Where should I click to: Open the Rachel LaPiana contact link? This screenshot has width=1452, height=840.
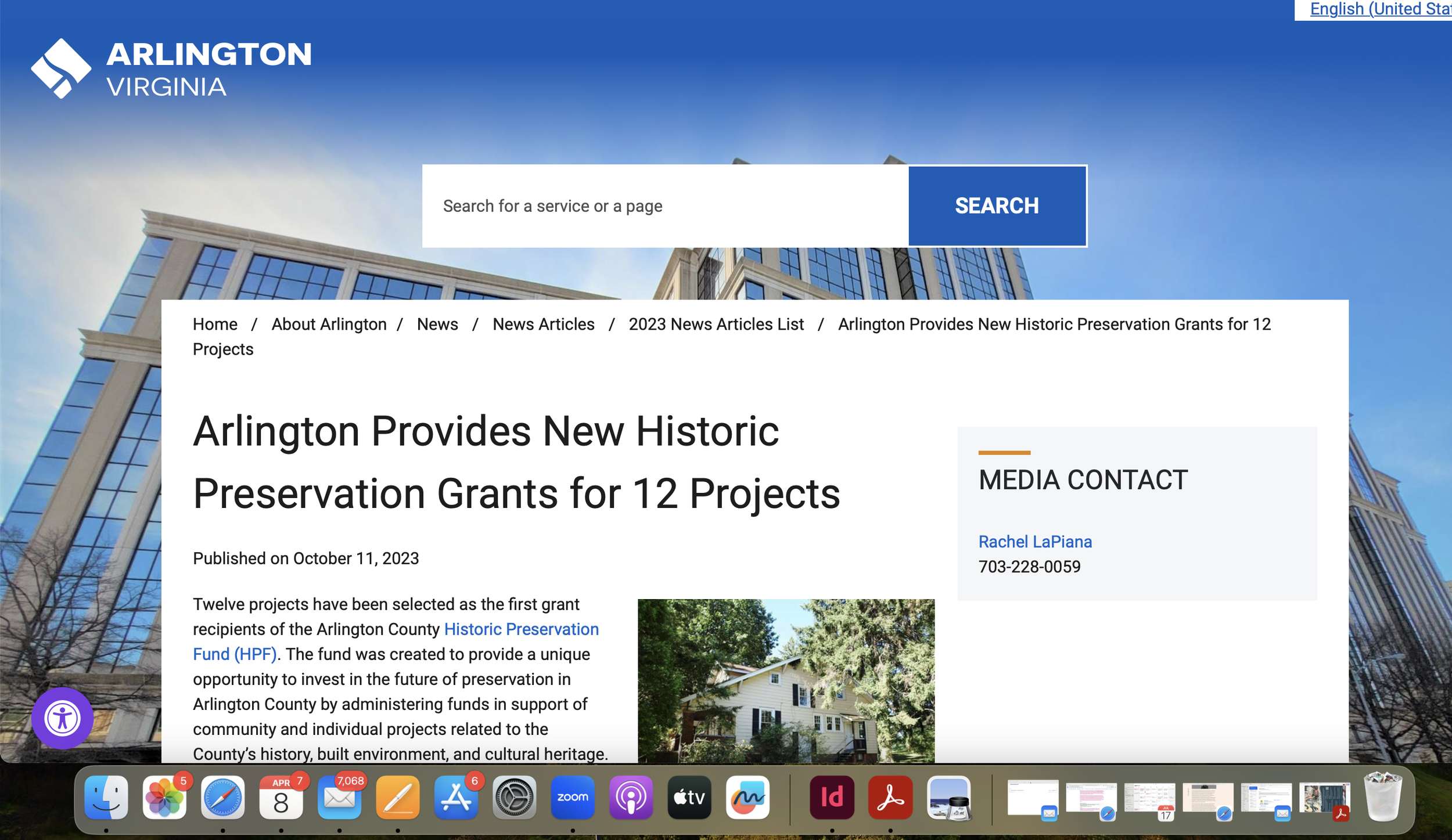pos(1035,542)
